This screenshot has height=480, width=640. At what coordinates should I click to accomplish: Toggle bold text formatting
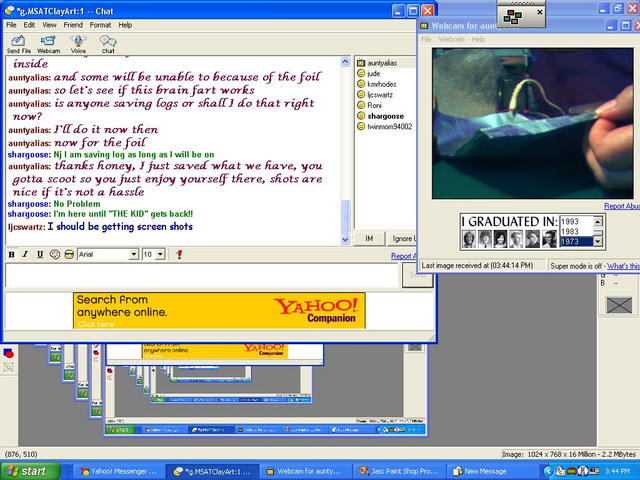coord(11,254)
